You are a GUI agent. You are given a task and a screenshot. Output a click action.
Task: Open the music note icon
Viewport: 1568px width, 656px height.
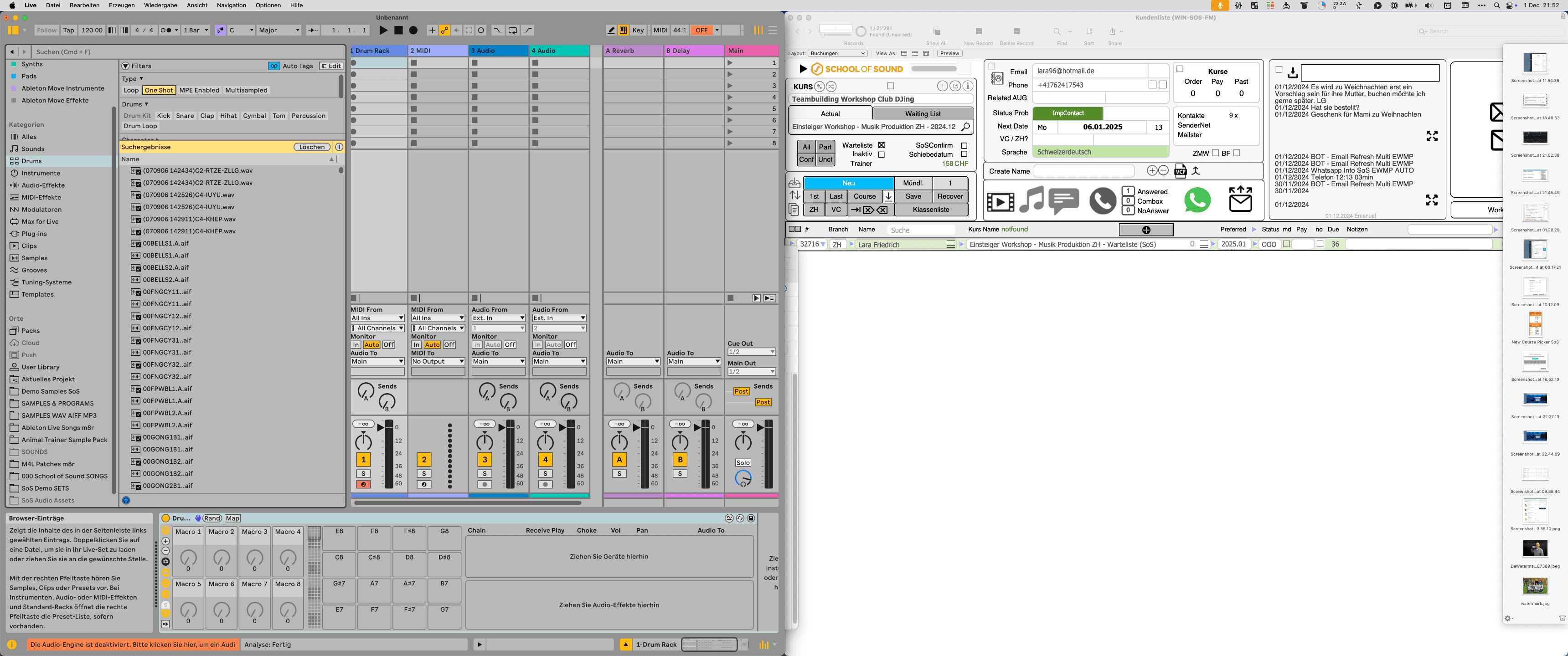[x=1031, y=200]
